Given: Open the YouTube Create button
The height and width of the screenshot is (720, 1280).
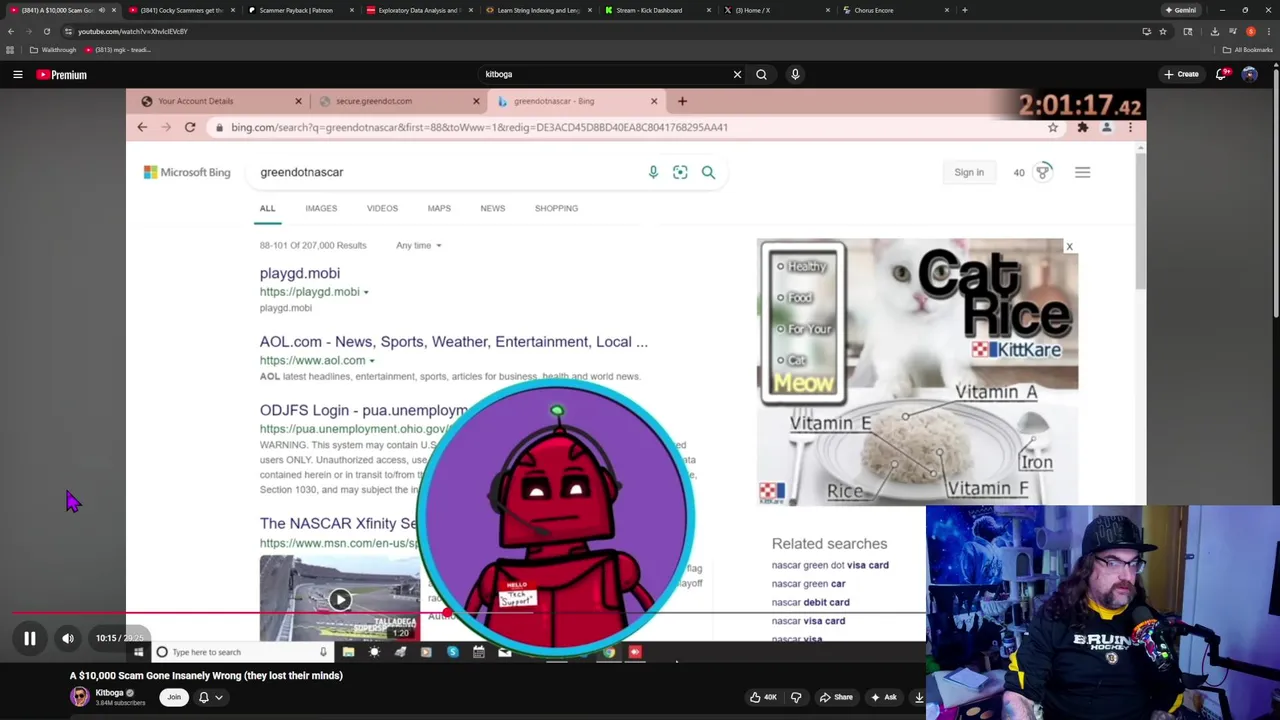Looking at the screenshot, I should 1181,74.
